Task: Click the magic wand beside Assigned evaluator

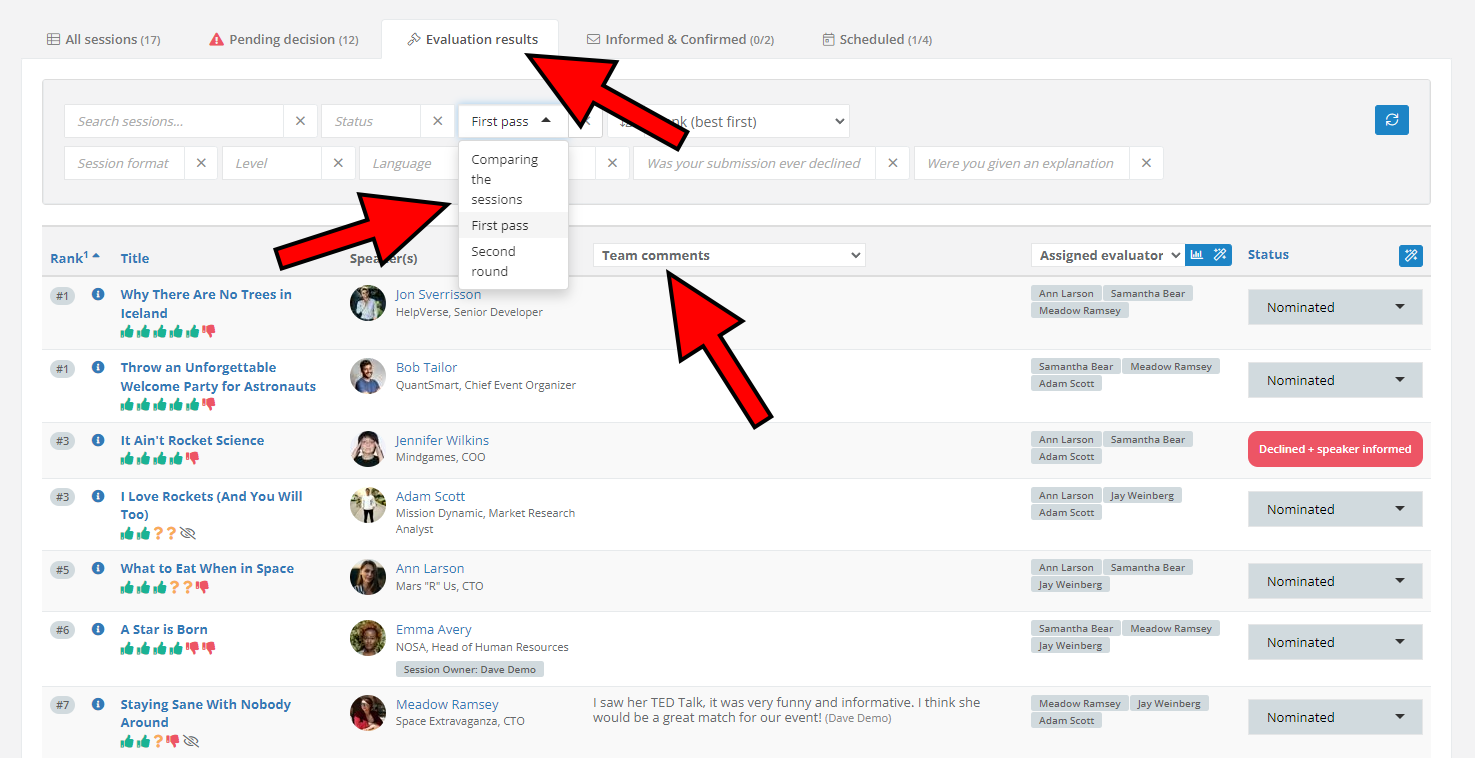Action: point(1220,255)
